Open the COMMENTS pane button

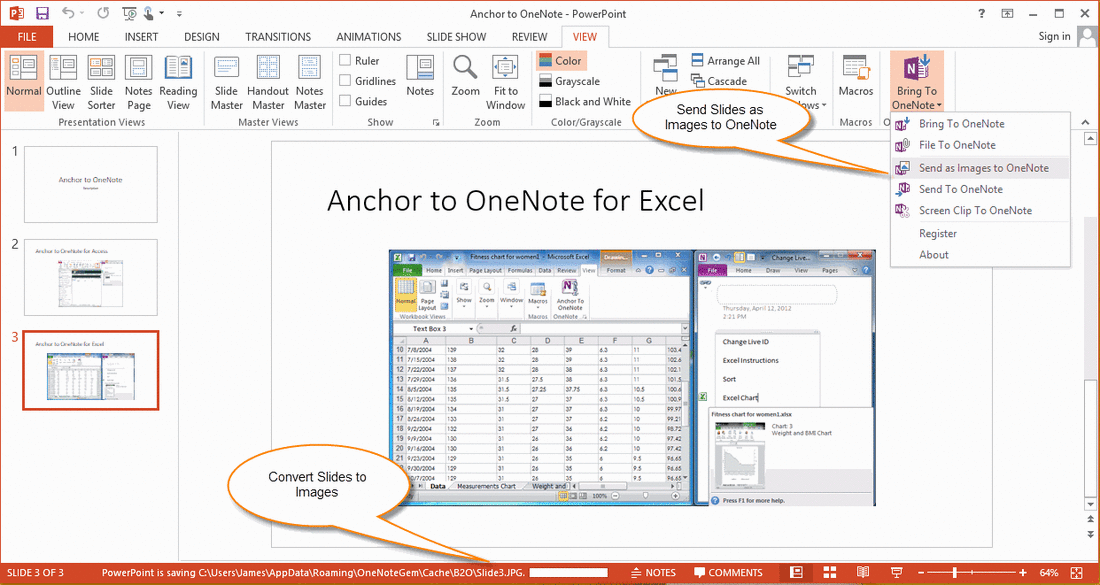pyautogui.click(x=729, y=572)
